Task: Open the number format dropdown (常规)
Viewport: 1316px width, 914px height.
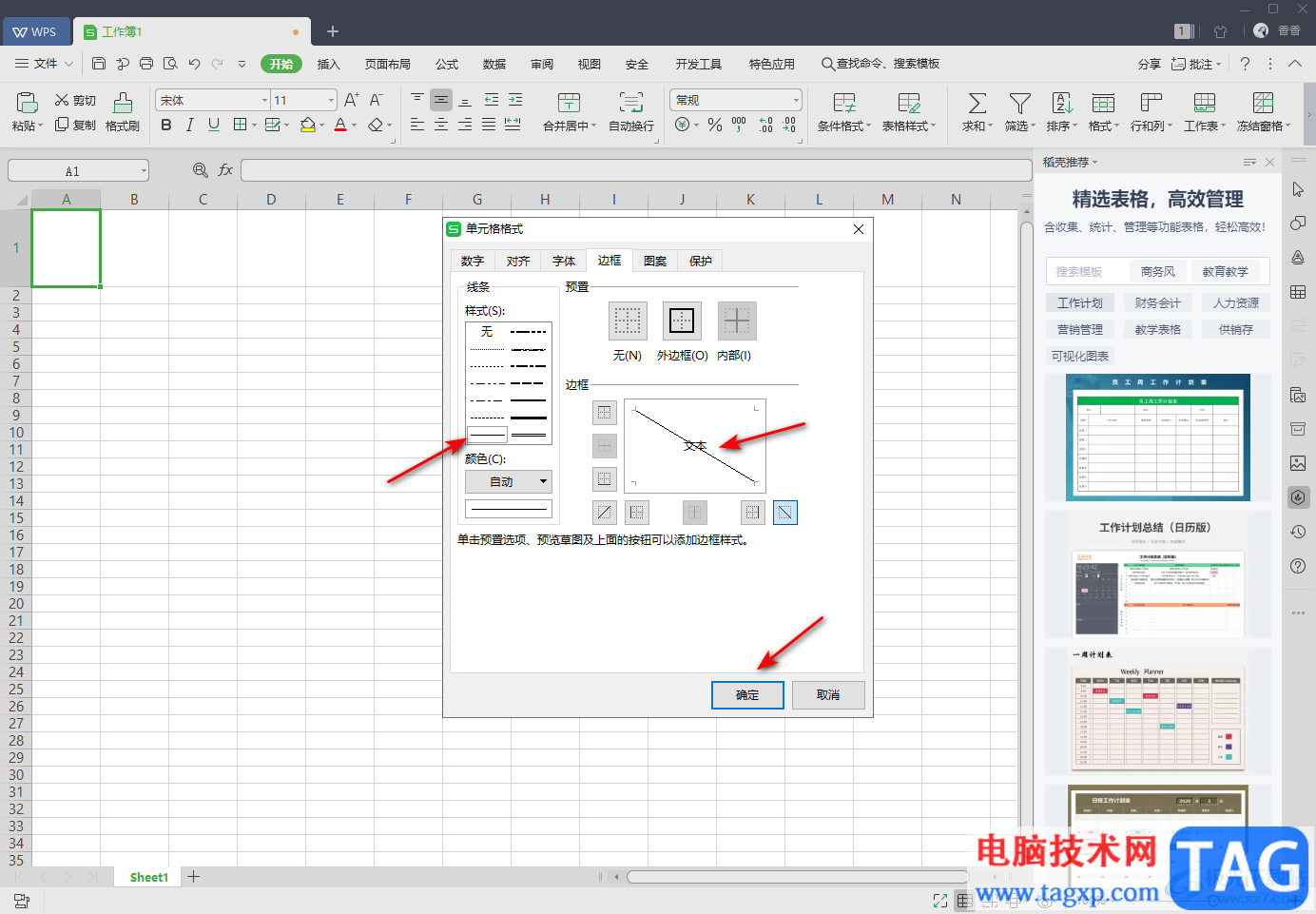Action: [796, 100]
